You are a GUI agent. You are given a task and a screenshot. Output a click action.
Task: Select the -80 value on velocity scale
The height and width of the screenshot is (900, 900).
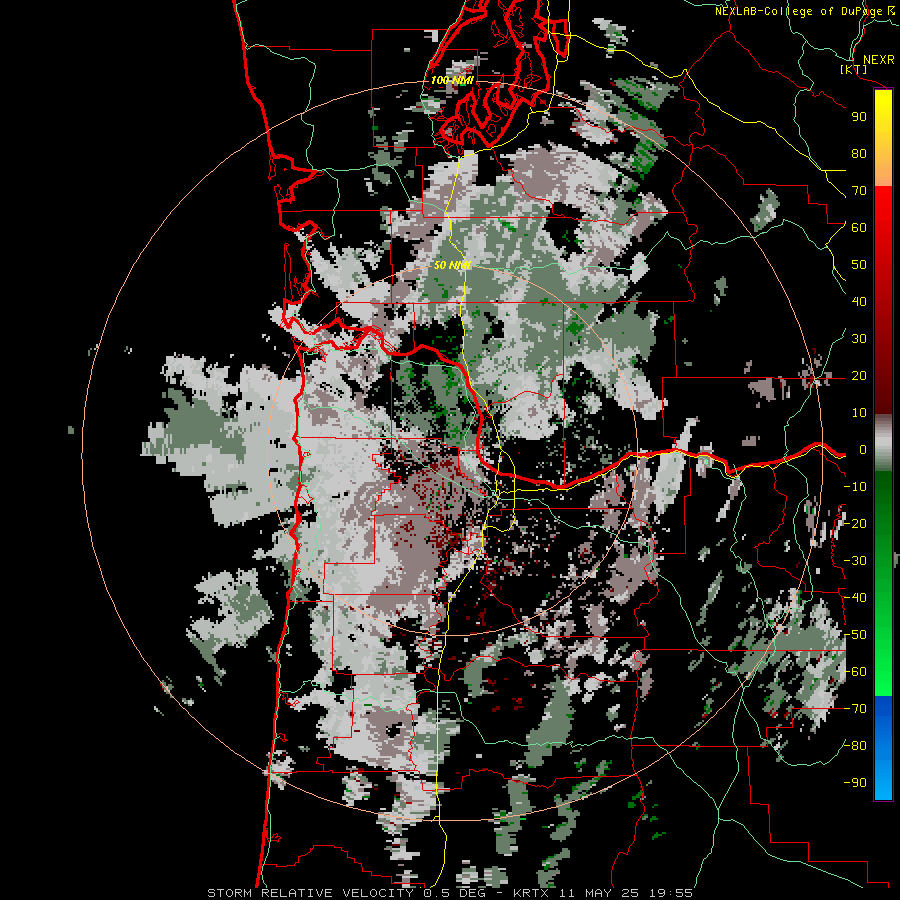855,746
